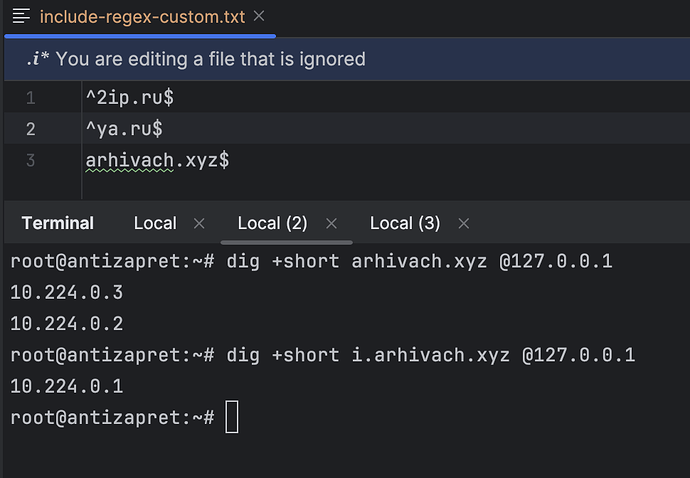Image resolution: width=690 pixels, height=478 pixels.
Task: Click the dig +short arhivach.xyz command line
Action: pos(311,261)
